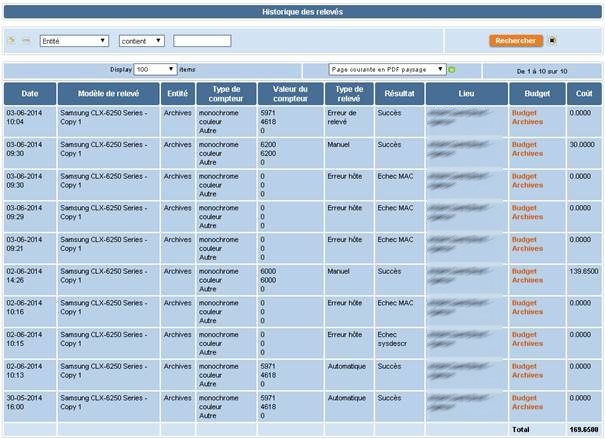Click the search filter text input
Screen dimensions: 605x439
coord(202,41)
